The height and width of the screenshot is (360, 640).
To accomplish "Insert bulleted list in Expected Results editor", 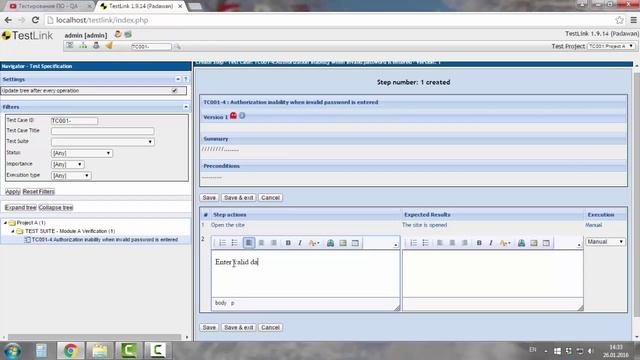I will [x=425, y=243].
